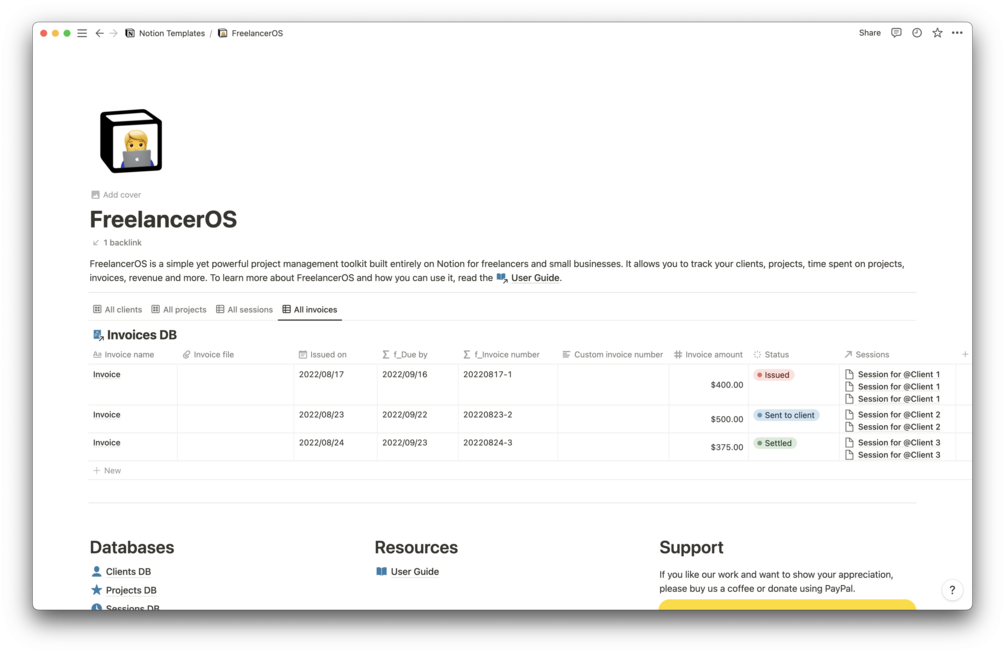Click the Sessions column header
1005x653 pixels.
[x=897, y=354]
